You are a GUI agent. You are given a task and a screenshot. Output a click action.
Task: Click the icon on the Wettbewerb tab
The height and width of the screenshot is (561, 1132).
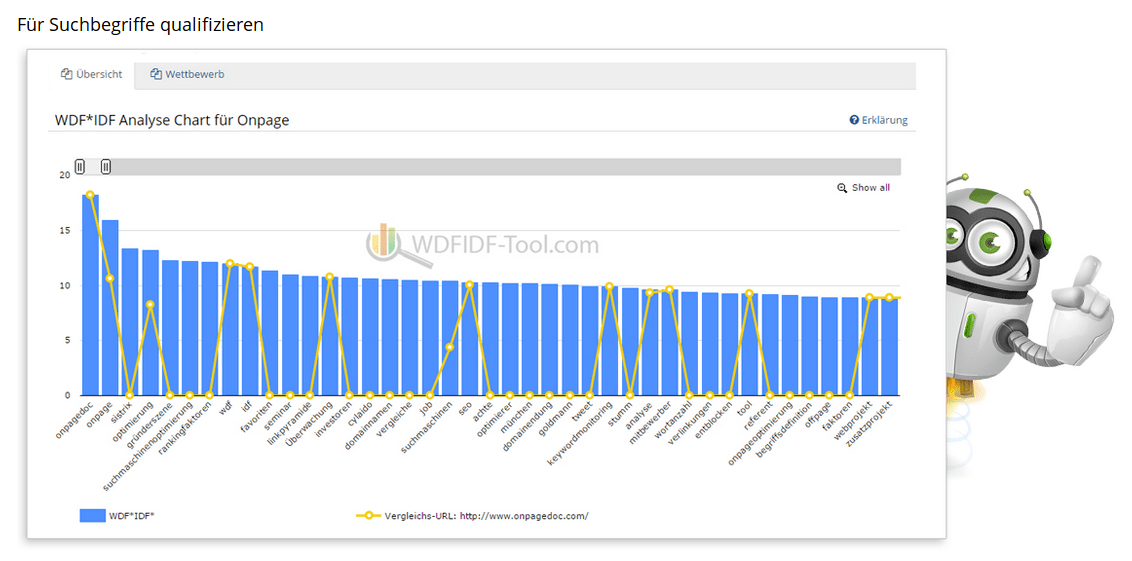[156, 75]
